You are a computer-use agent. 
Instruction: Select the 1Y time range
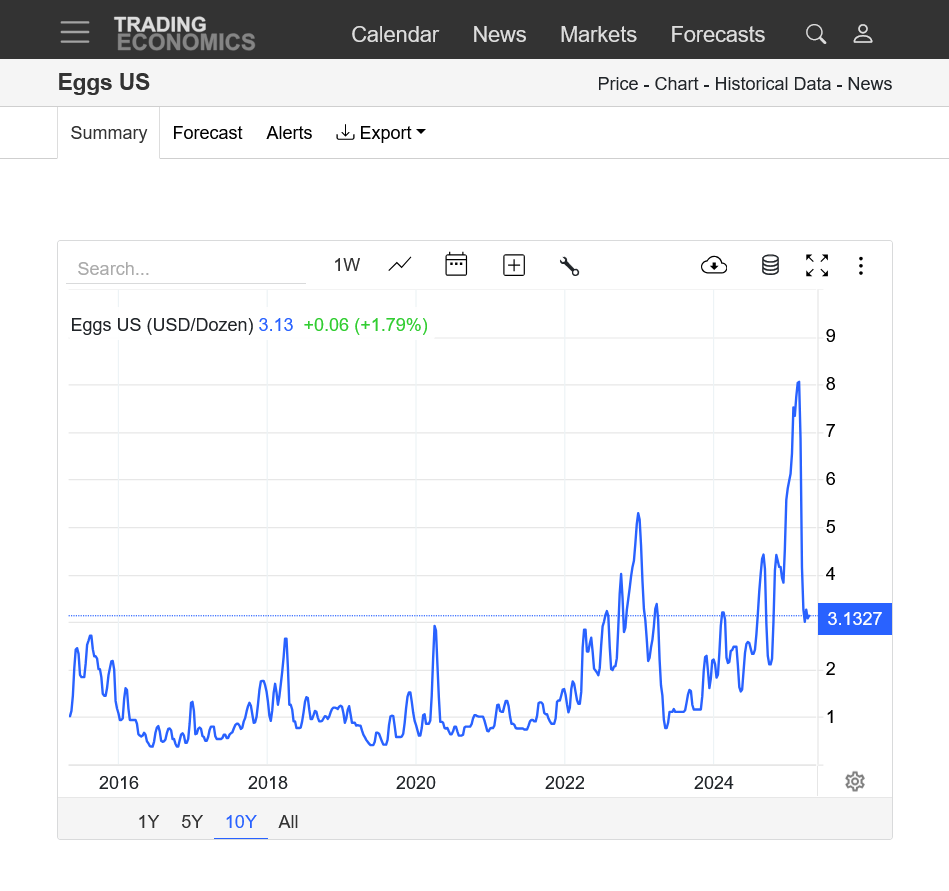[x=148, y=822]
